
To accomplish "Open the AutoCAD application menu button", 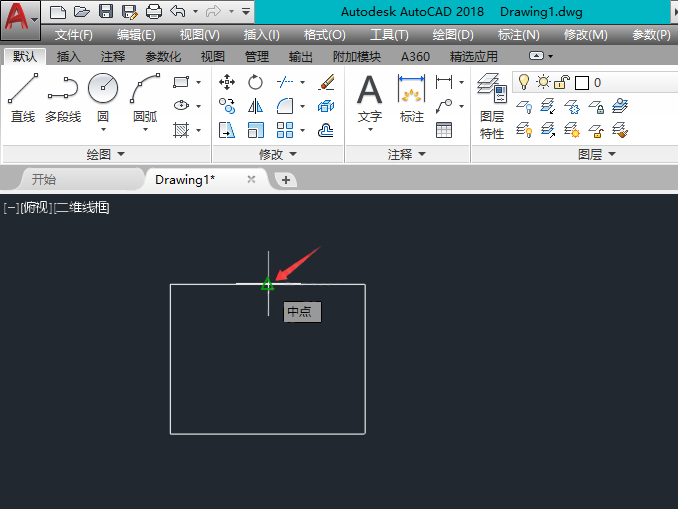I will pos(20,19).
